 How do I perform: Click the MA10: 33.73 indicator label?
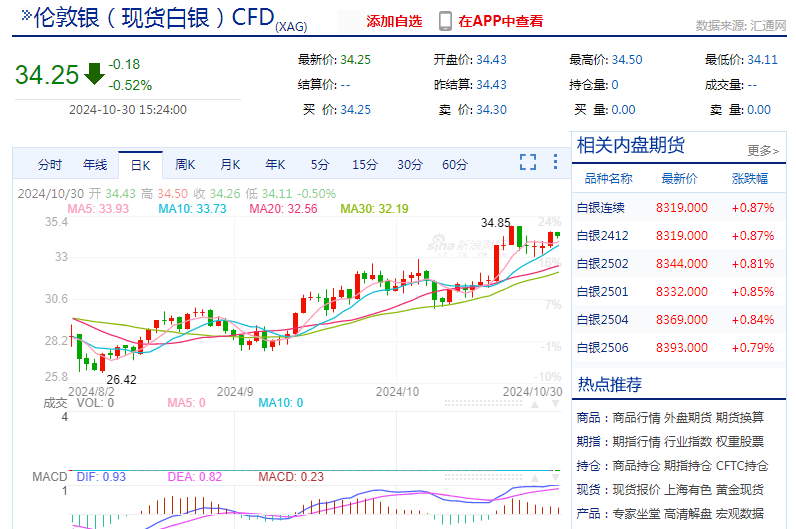pos(192,209)
